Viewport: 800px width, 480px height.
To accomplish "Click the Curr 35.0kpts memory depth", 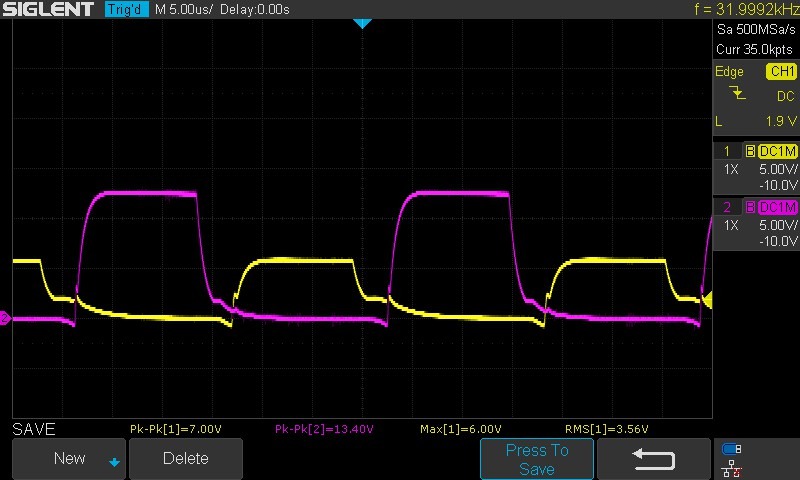I will tap(754, 49).
